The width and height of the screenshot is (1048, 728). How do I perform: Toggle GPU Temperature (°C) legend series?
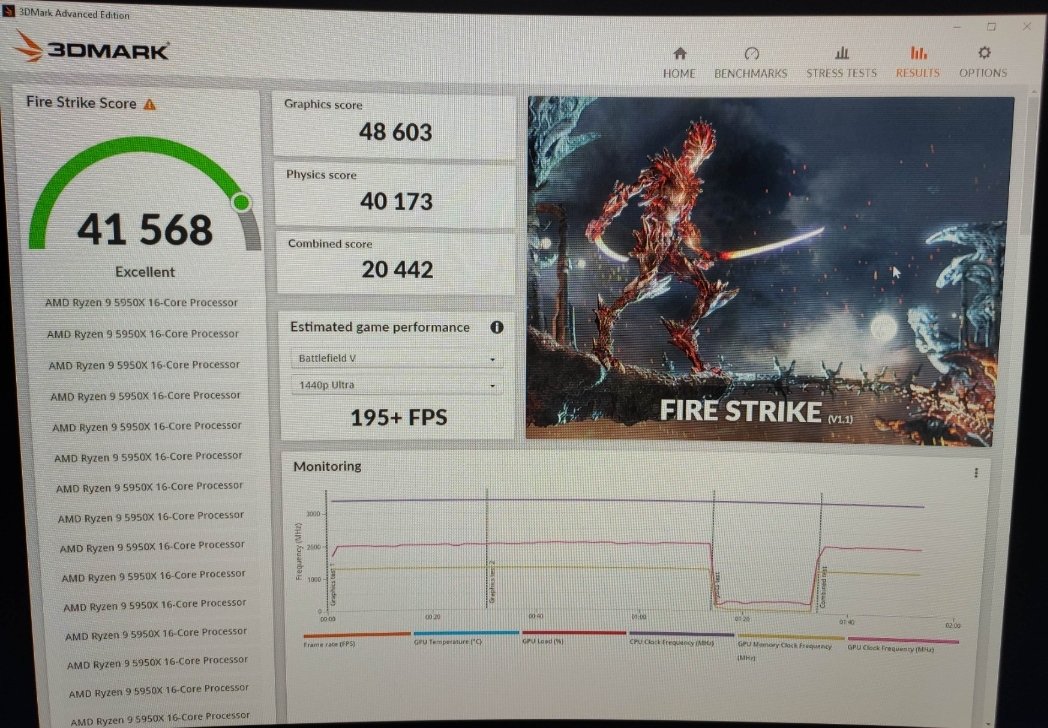466,637
